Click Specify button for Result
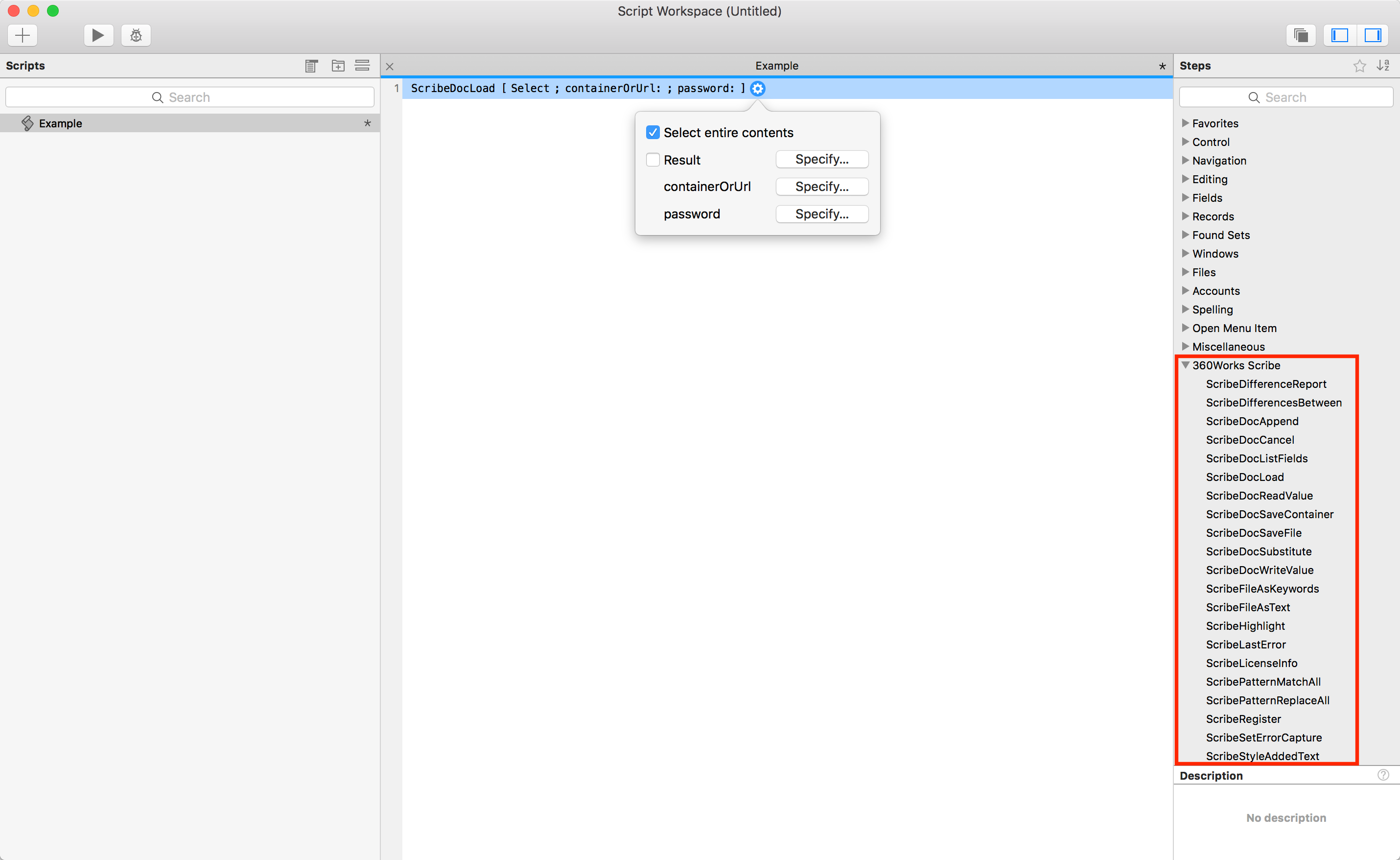 click(x=822, y=159)
